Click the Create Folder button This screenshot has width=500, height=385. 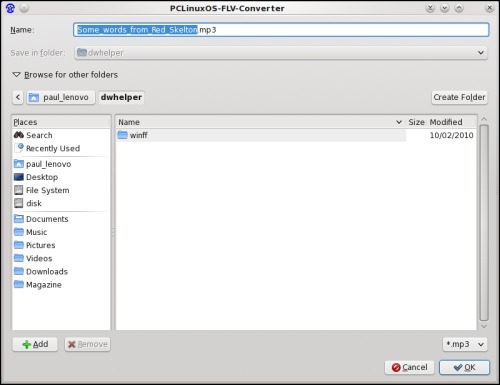[x=459, y=97]
